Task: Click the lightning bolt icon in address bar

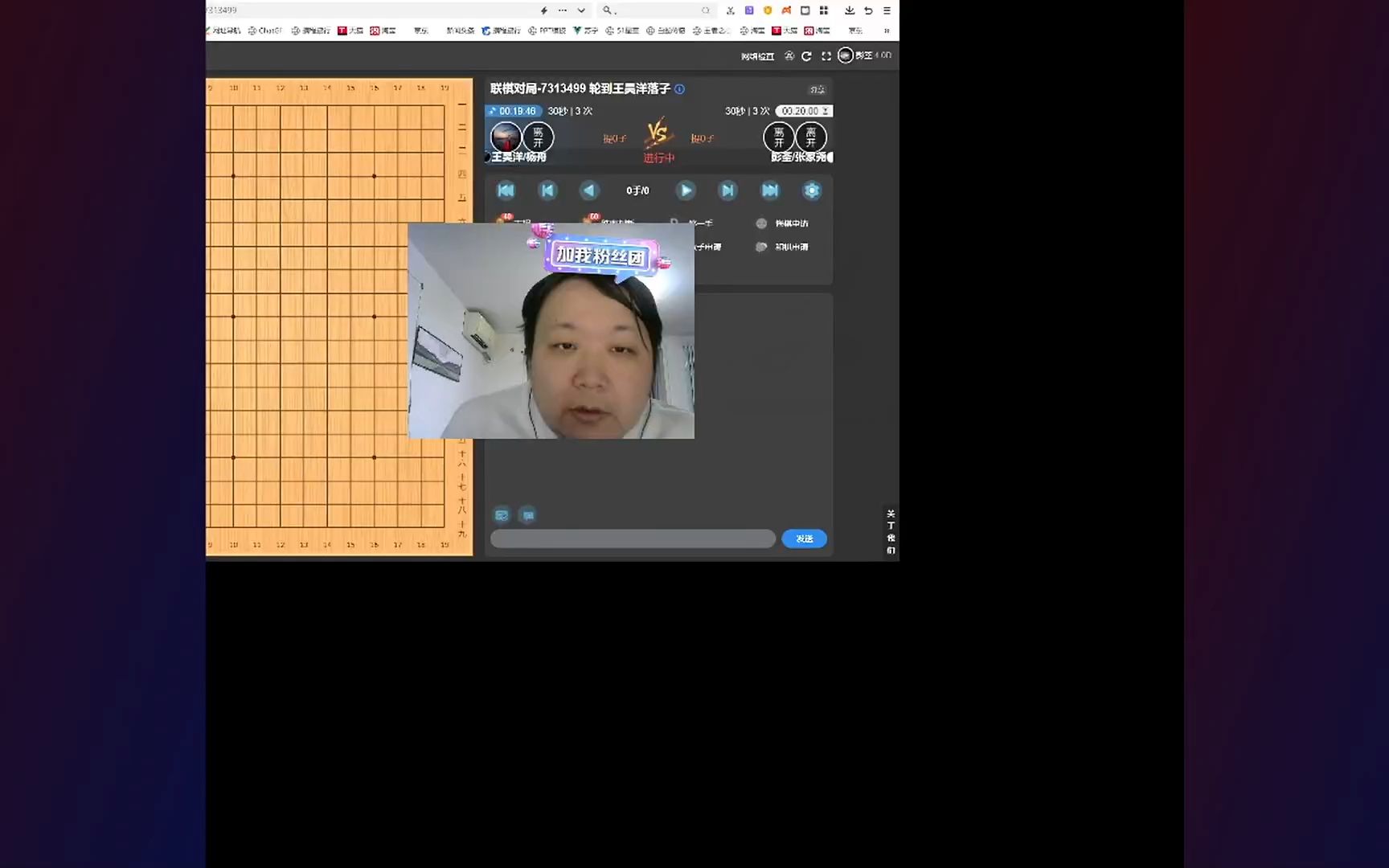Action: pyautogui.click(x=544, y=10)
